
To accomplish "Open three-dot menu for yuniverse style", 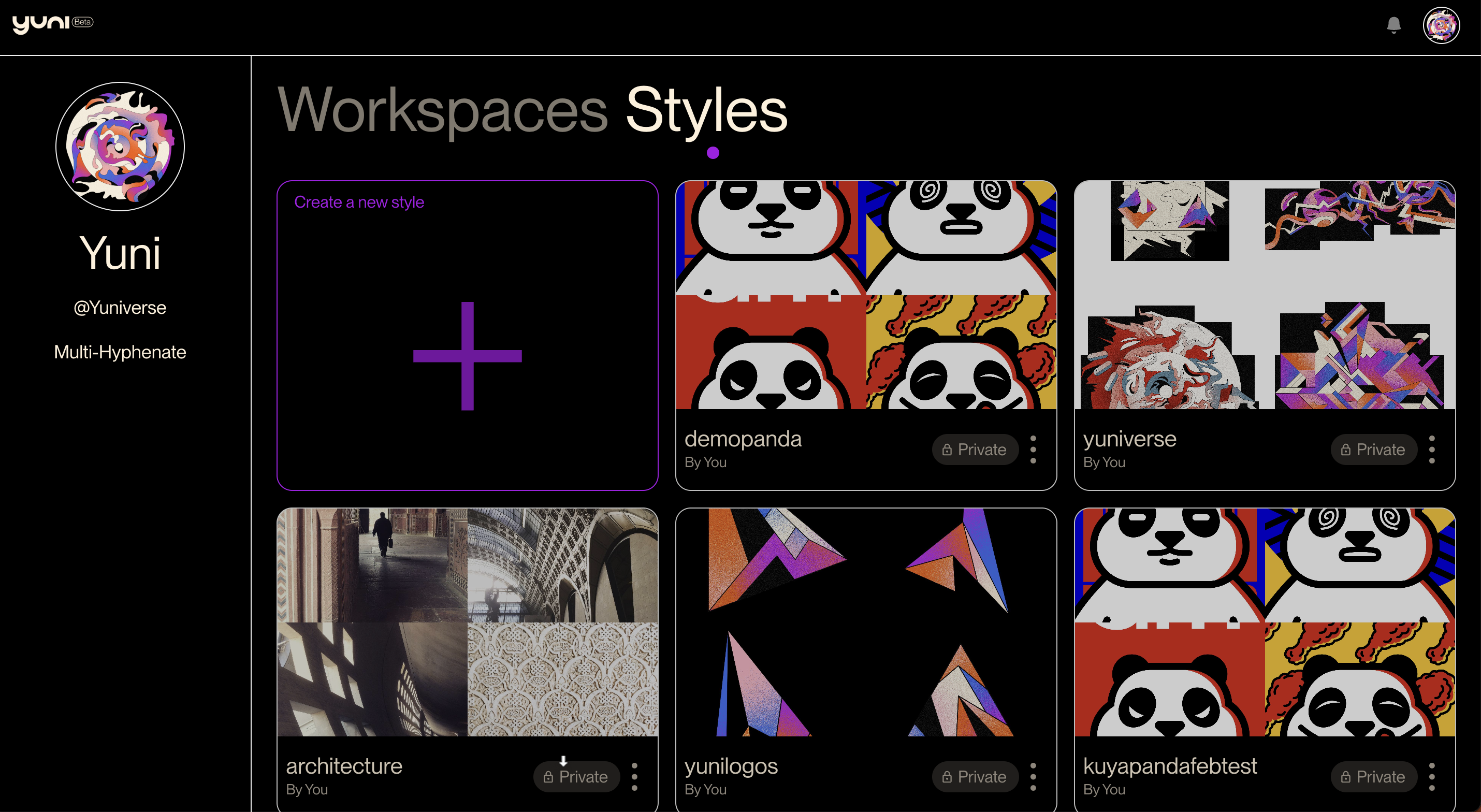I will click(1432, 449).
